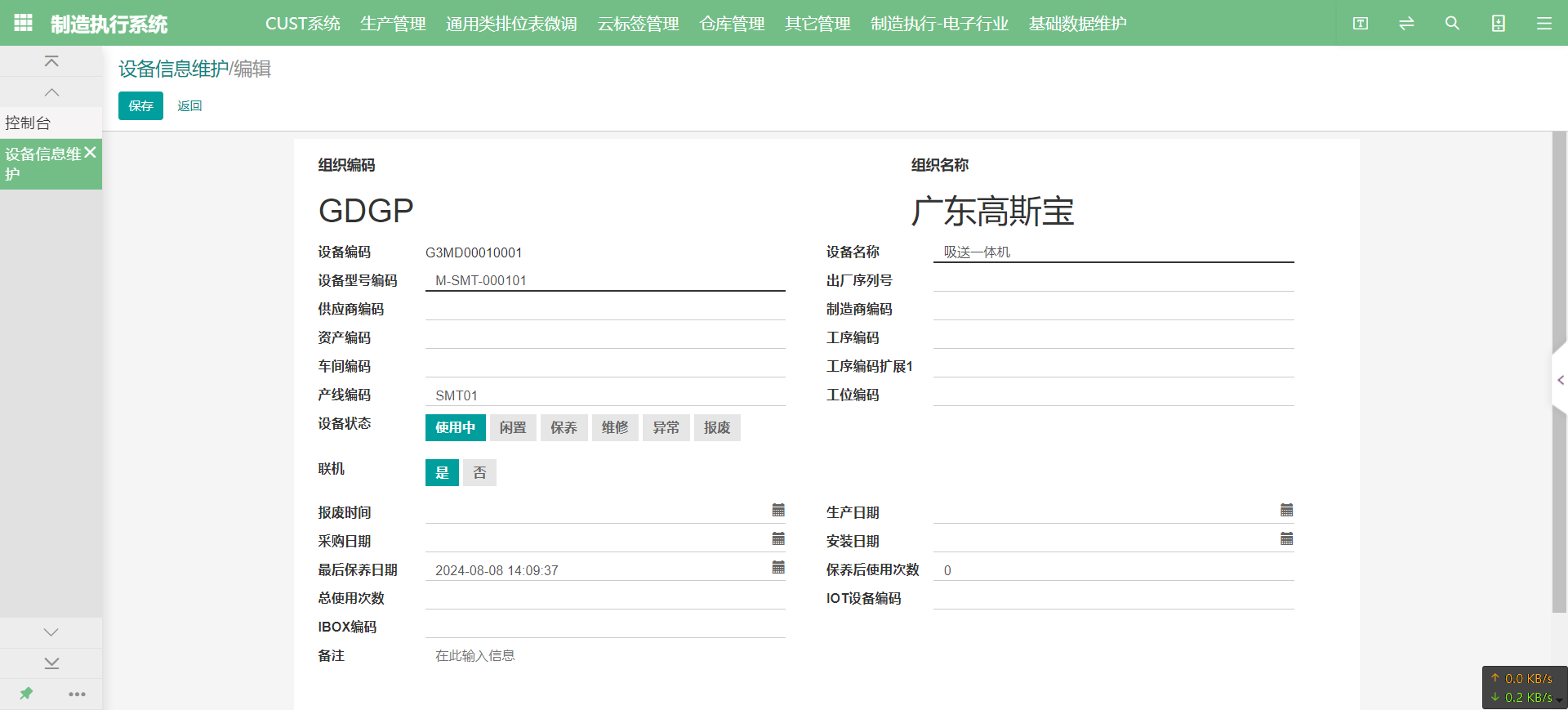The width and height of the screenshot is (1568, 710).
Task: Switch to the 控制台 sidebar tab
Action: point(51,123)
